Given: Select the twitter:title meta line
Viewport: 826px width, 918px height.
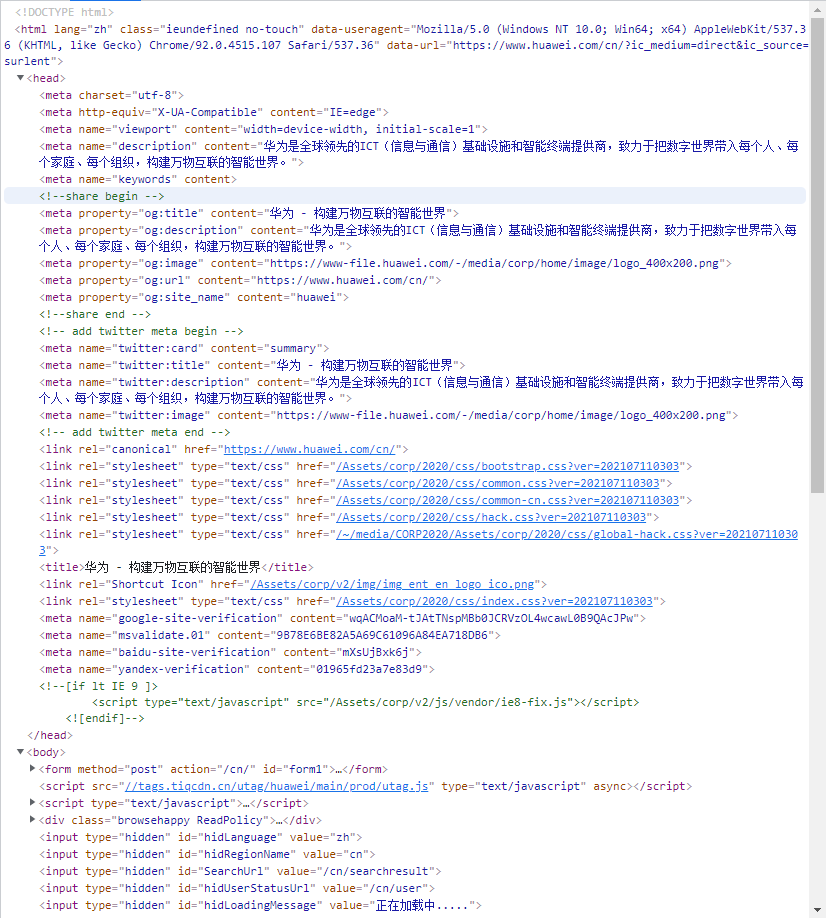Looking at the screenshot, I should 252,365.
